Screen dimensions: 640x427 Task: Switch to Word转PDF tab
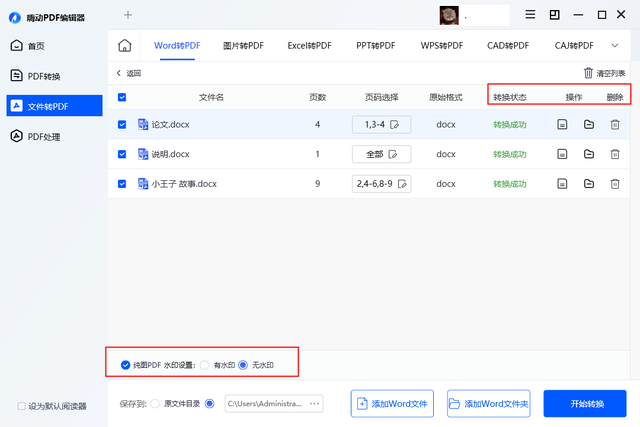pos(177,46)
